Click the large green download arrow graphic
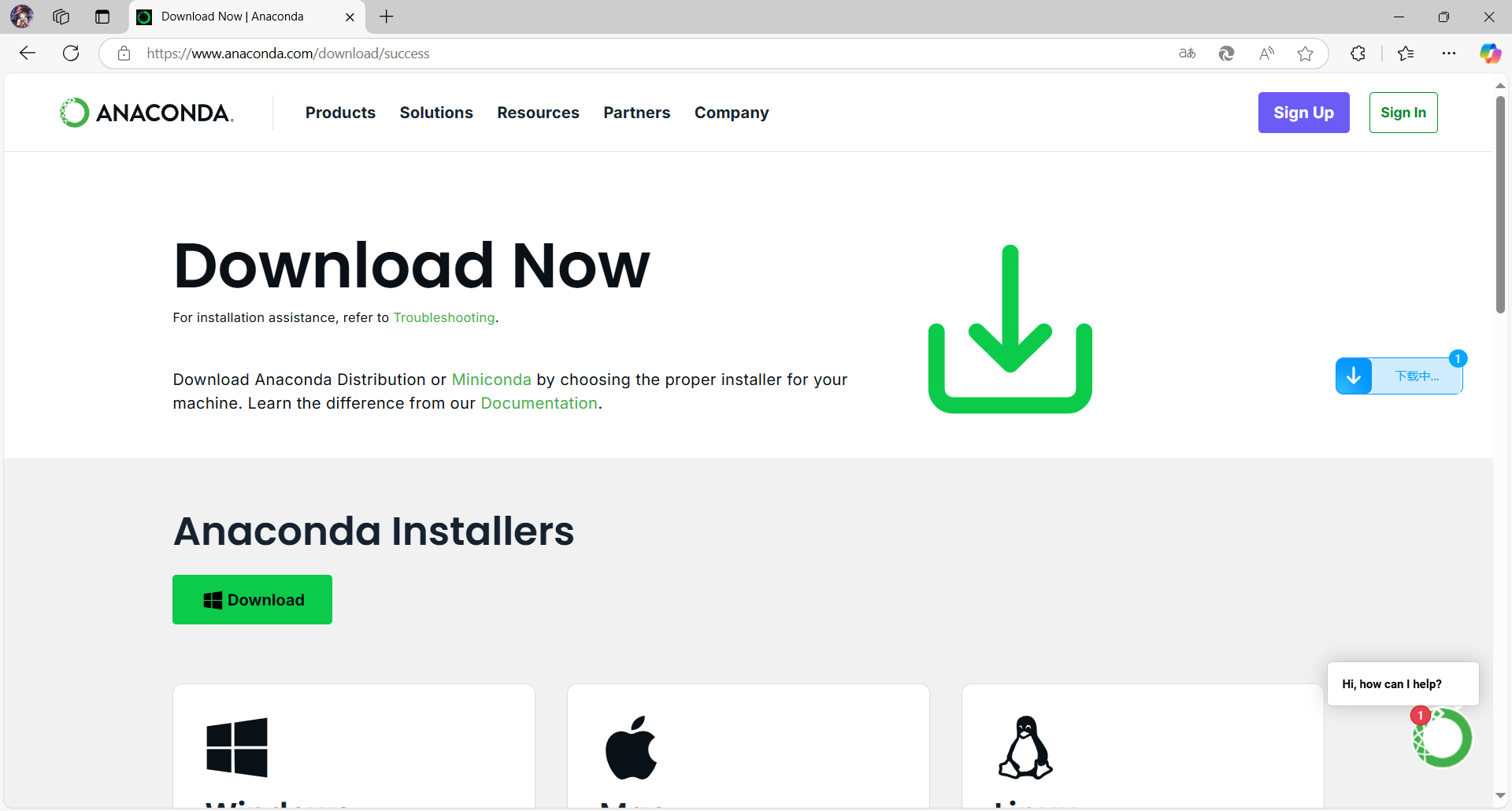Screen dimensions: 1512x811 coord(1010,328)
